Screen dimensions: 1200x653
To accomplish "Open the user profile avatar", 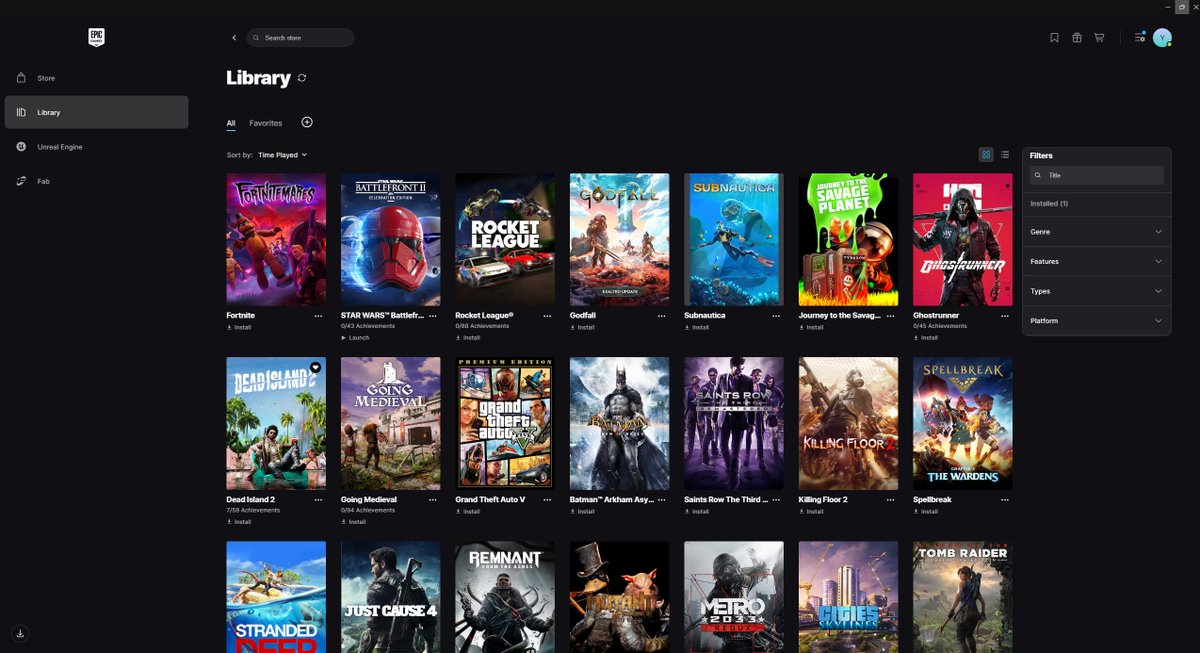I will pyautogui.click(x=1162, y=38).
